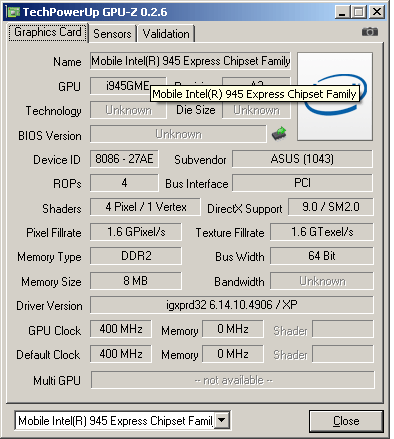Click the Memory Type value DDR2
This screenshot has height=439, width=394.
coord(136,256)
